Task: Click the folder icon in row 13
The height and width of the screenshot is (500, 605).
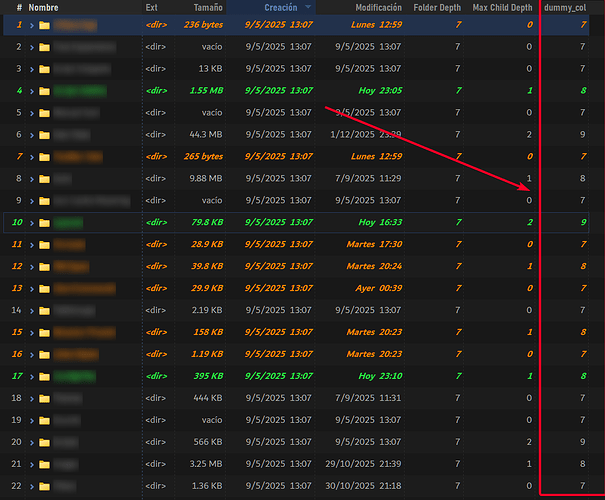Action: tap(44, 288)
